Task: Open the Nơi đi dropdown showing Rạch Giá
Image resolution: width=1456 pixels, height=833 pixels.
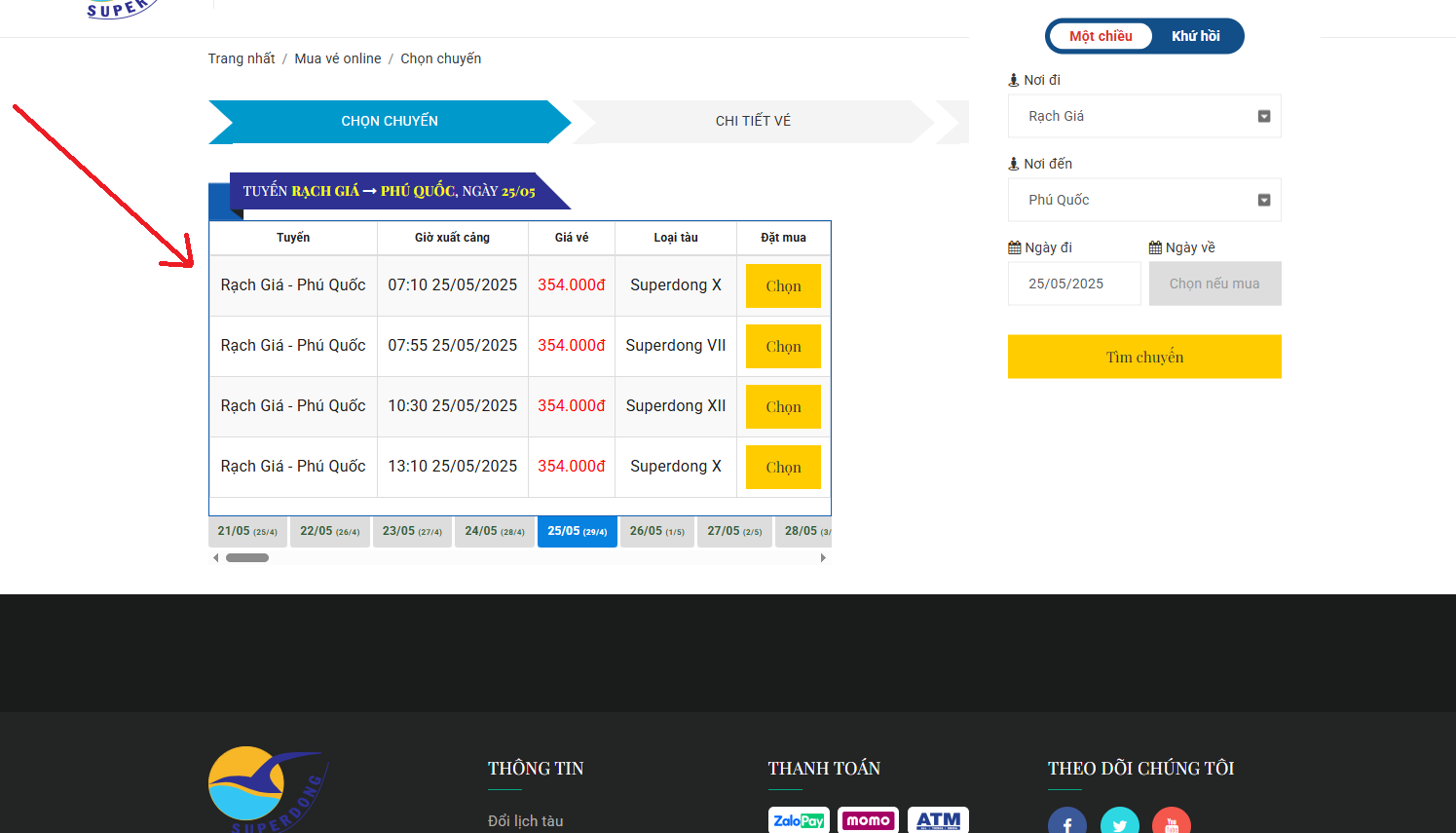Action: [1144, 116]
